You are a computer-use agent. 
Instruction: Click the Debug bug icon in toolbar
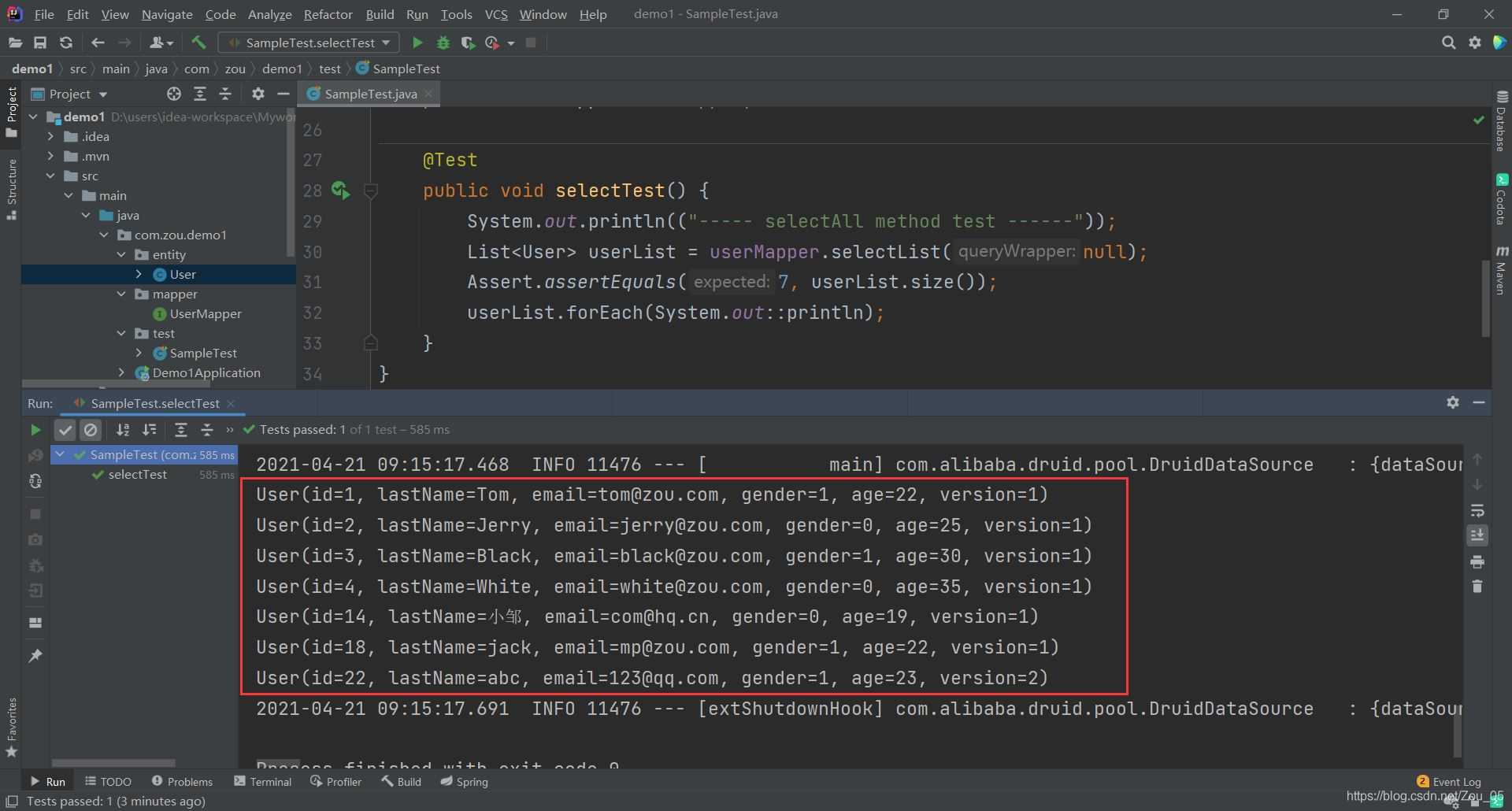pos(443,43)
